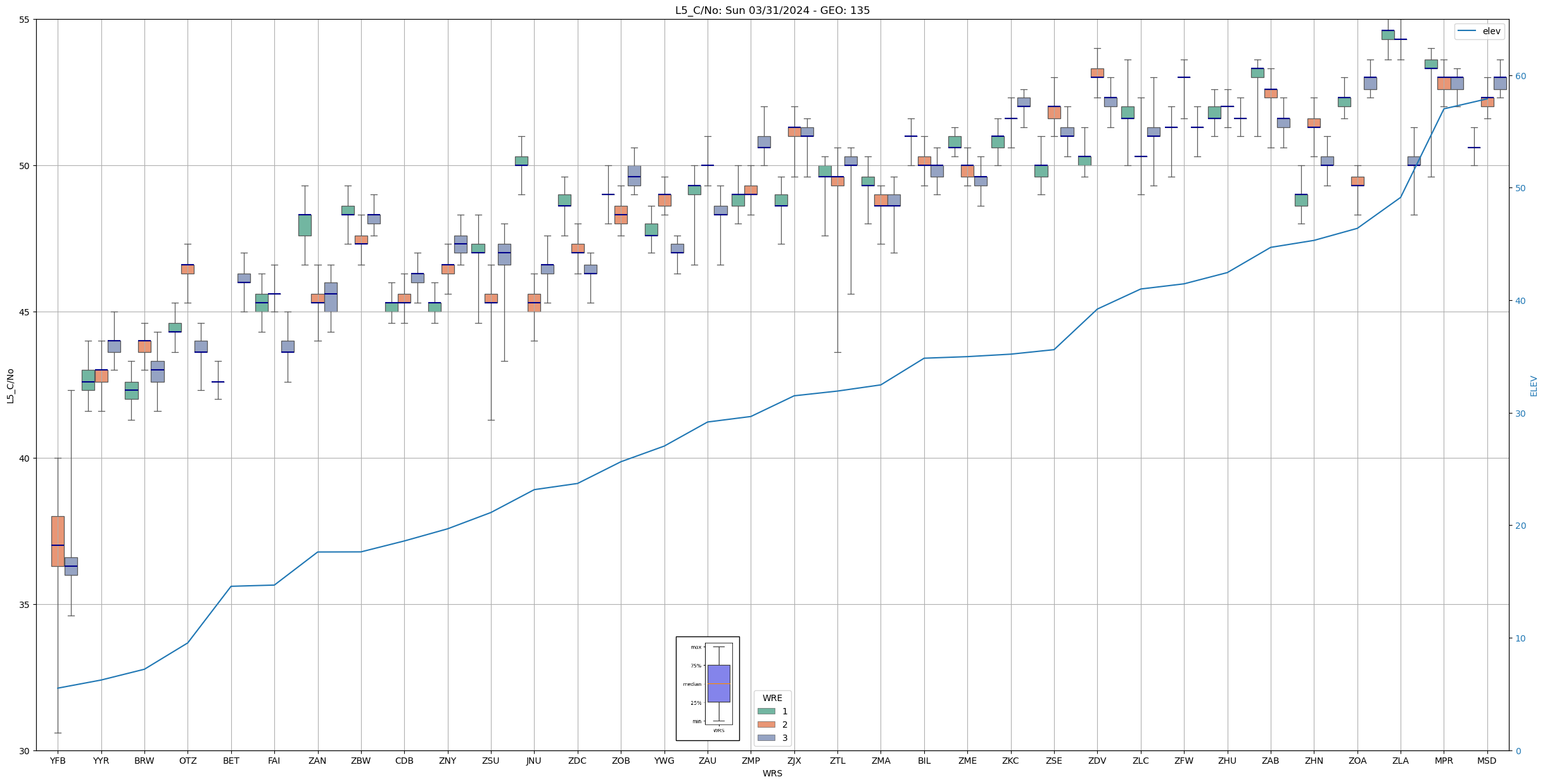Viewport: 1545px width, 784px height.
Task: Click the ZOA station tick label
Action: 1357,761
